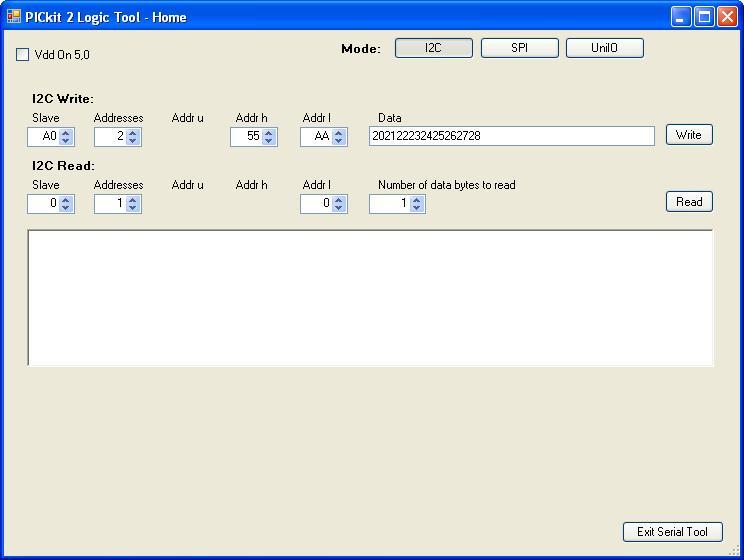The image size is (744, 560).
Task: Switch to SPI mode
Action: (x=520, y=48)
